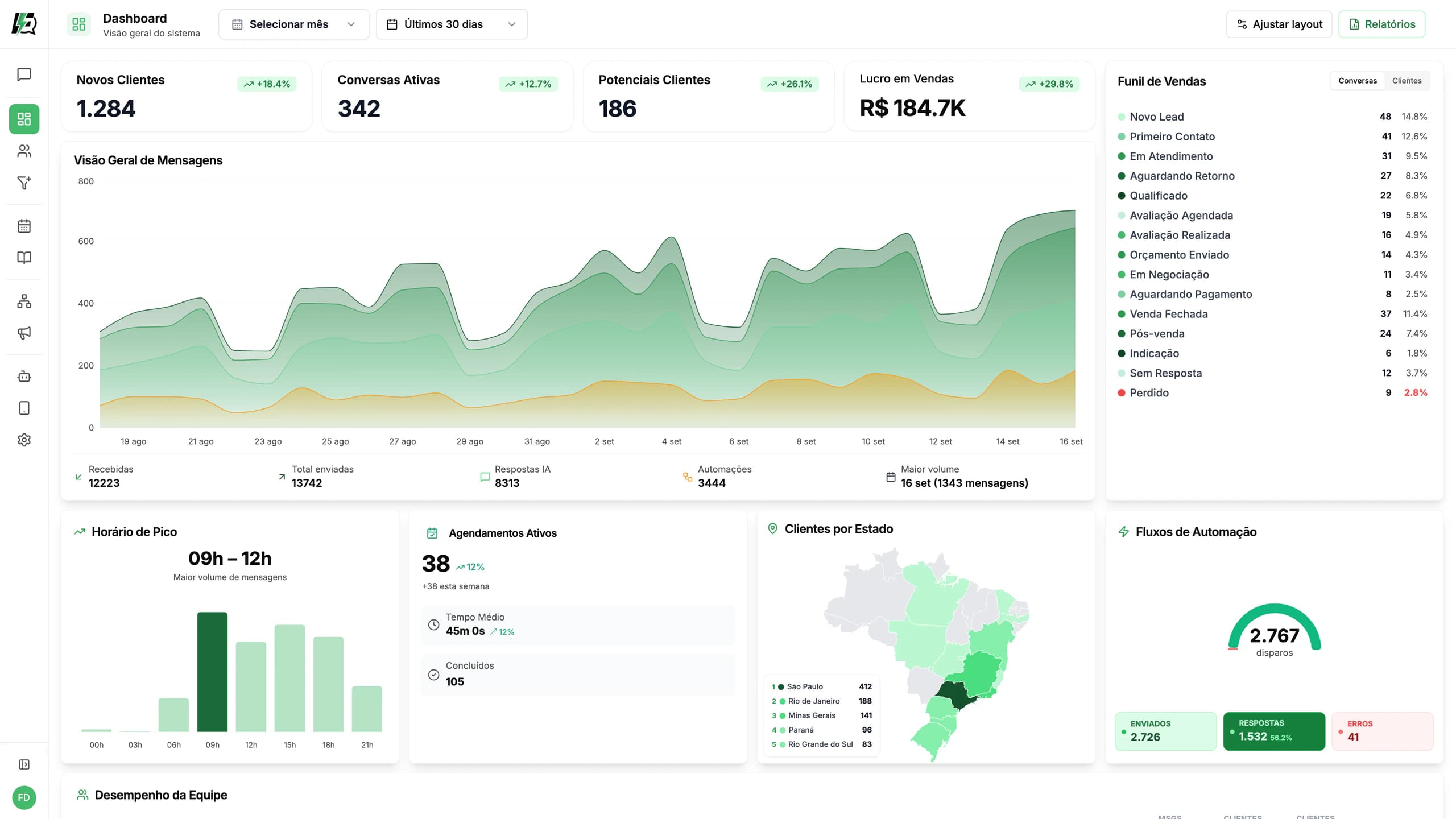The image size is (1456, 819).
Task: Click the Conversas Ativas card value 342
Action: click(x=359, y=109)
